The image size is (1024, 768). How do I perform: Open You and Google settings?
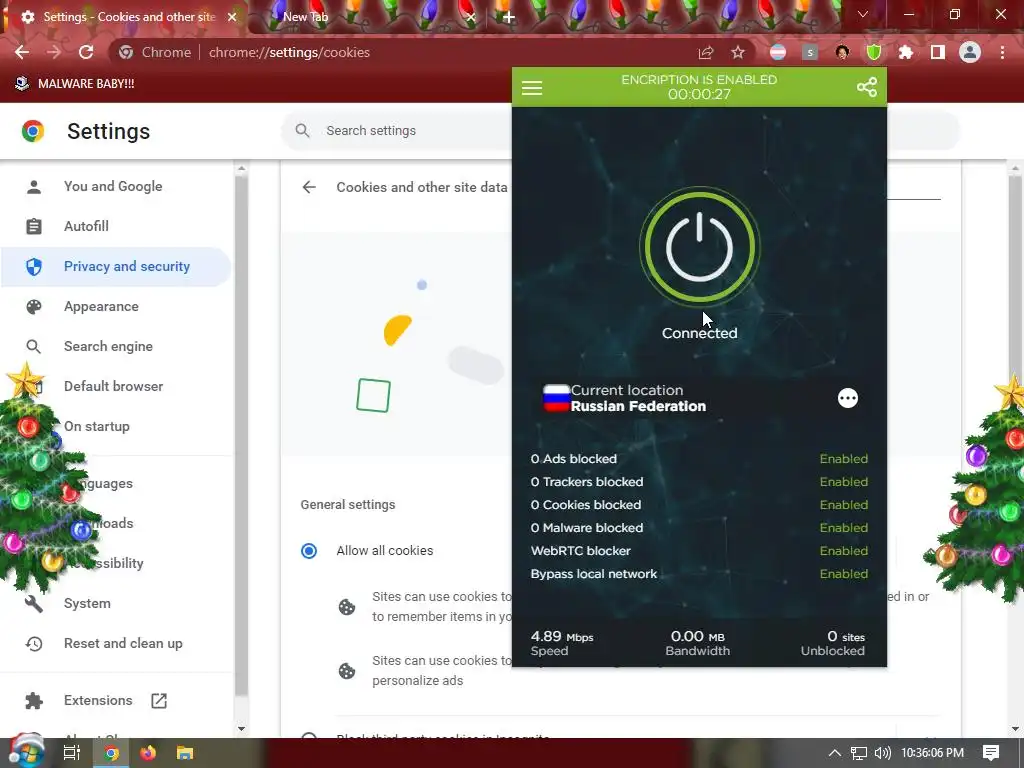tap(113, 186)
